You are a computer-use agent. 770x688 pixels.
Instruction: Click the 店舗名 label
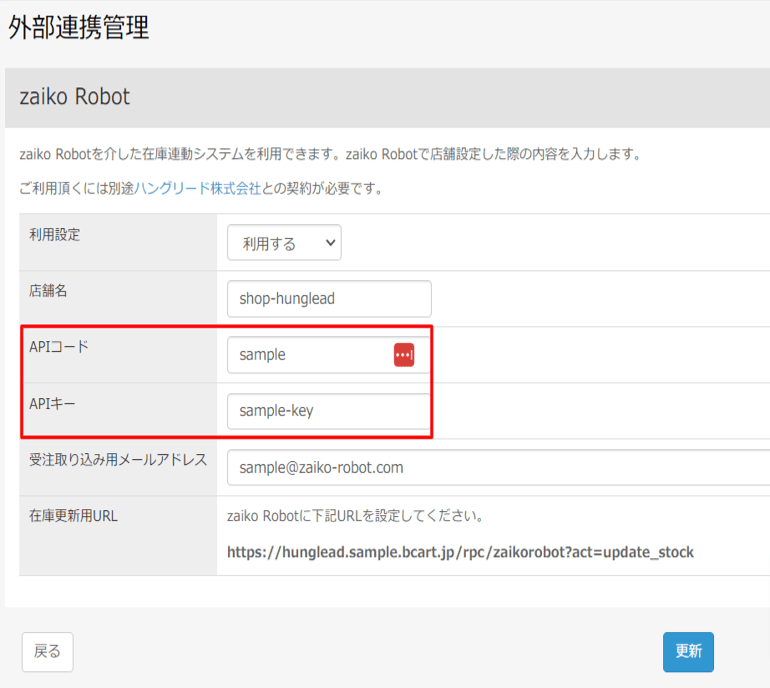(48, 291)
